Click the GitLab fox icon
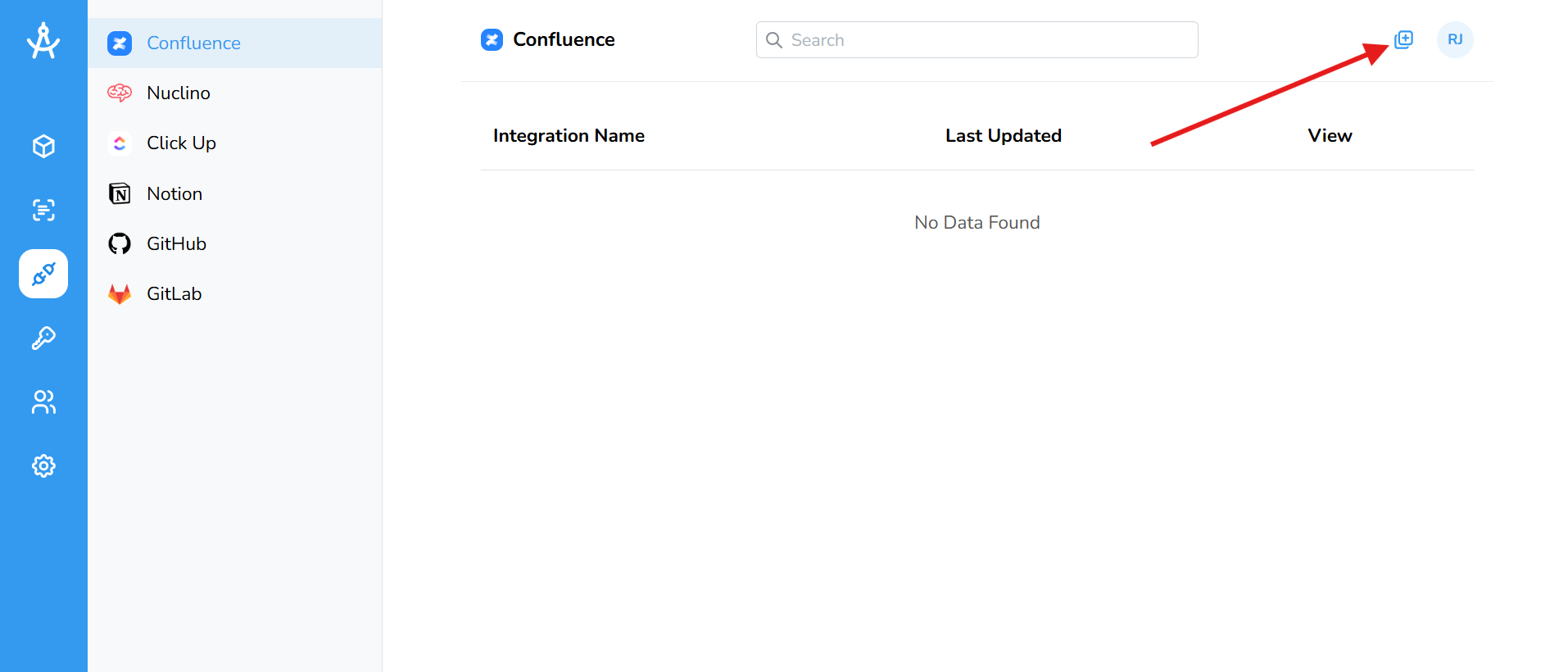Screen dimensions: 1568x672 (120, 293)
